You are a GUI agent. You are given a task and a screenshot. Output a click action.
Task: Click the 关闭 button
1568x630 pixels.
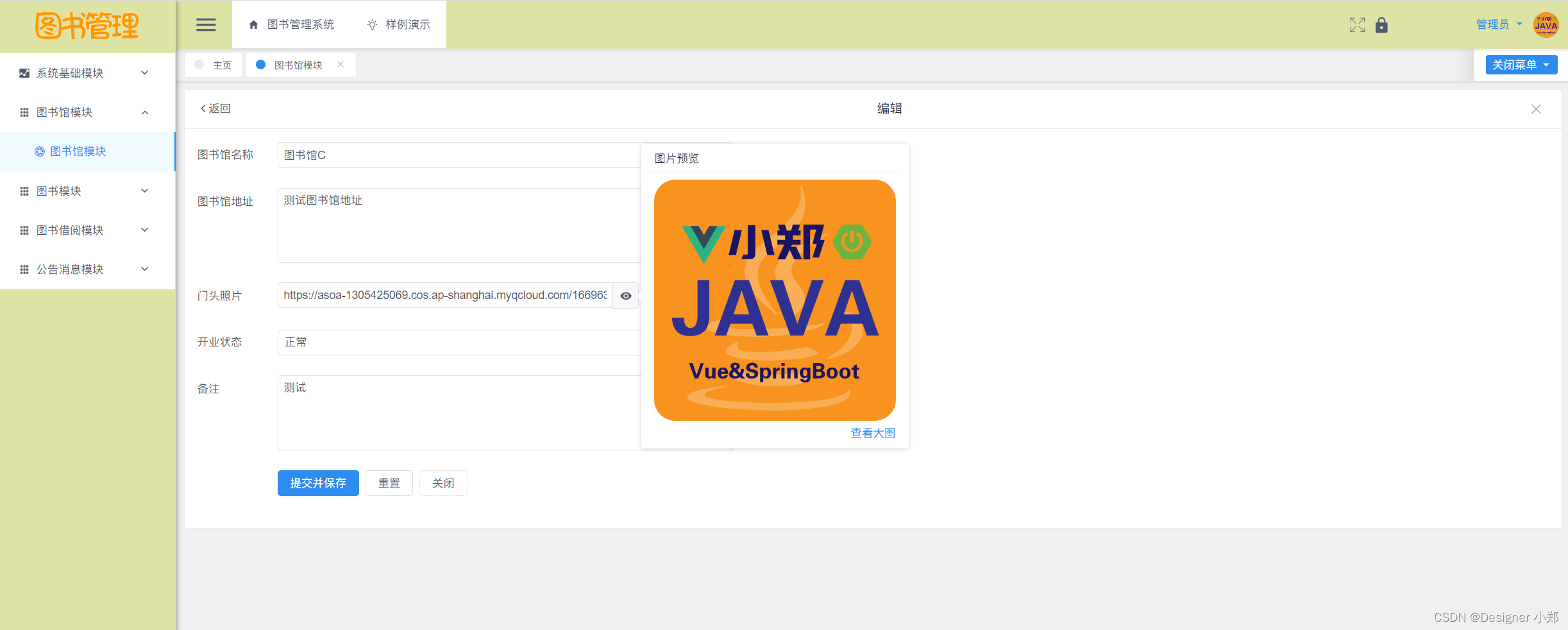tap(443, 483)
